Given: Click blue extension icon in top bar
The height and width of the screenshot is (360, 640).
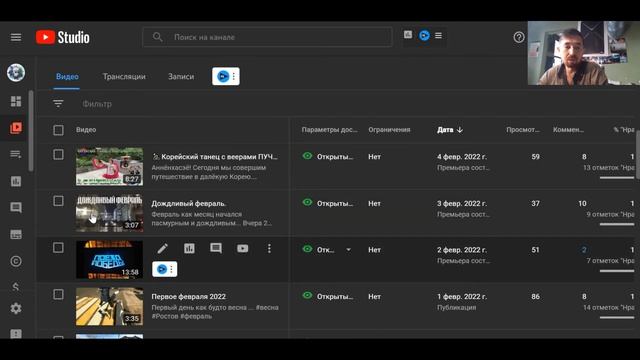Looking at the screenshot, I should (424, 36).
